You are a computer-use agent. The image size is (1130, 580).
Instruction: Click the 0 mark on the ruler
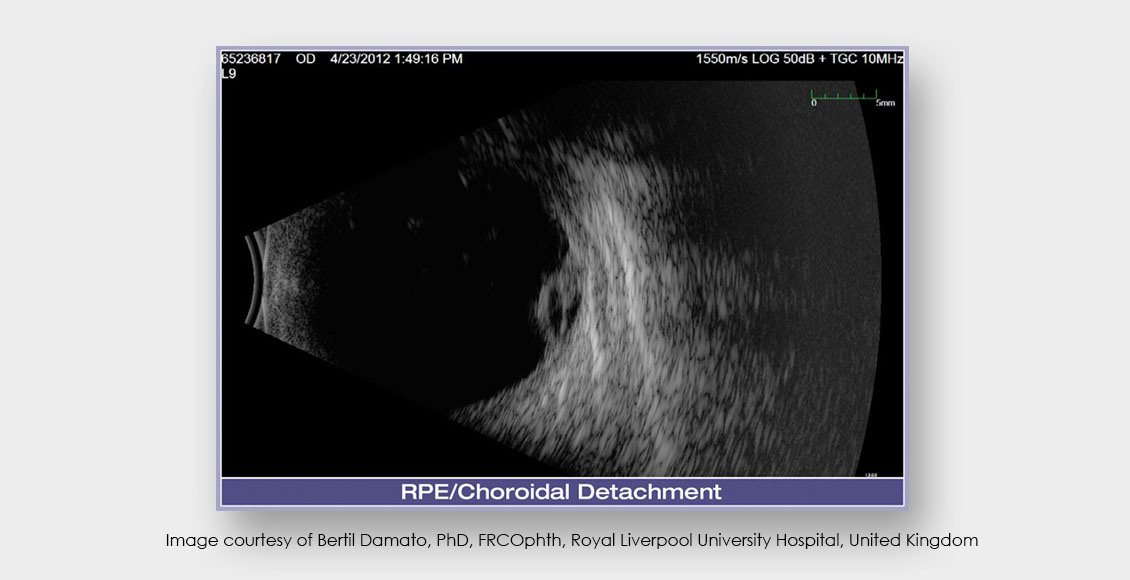(x=812, y=103)
